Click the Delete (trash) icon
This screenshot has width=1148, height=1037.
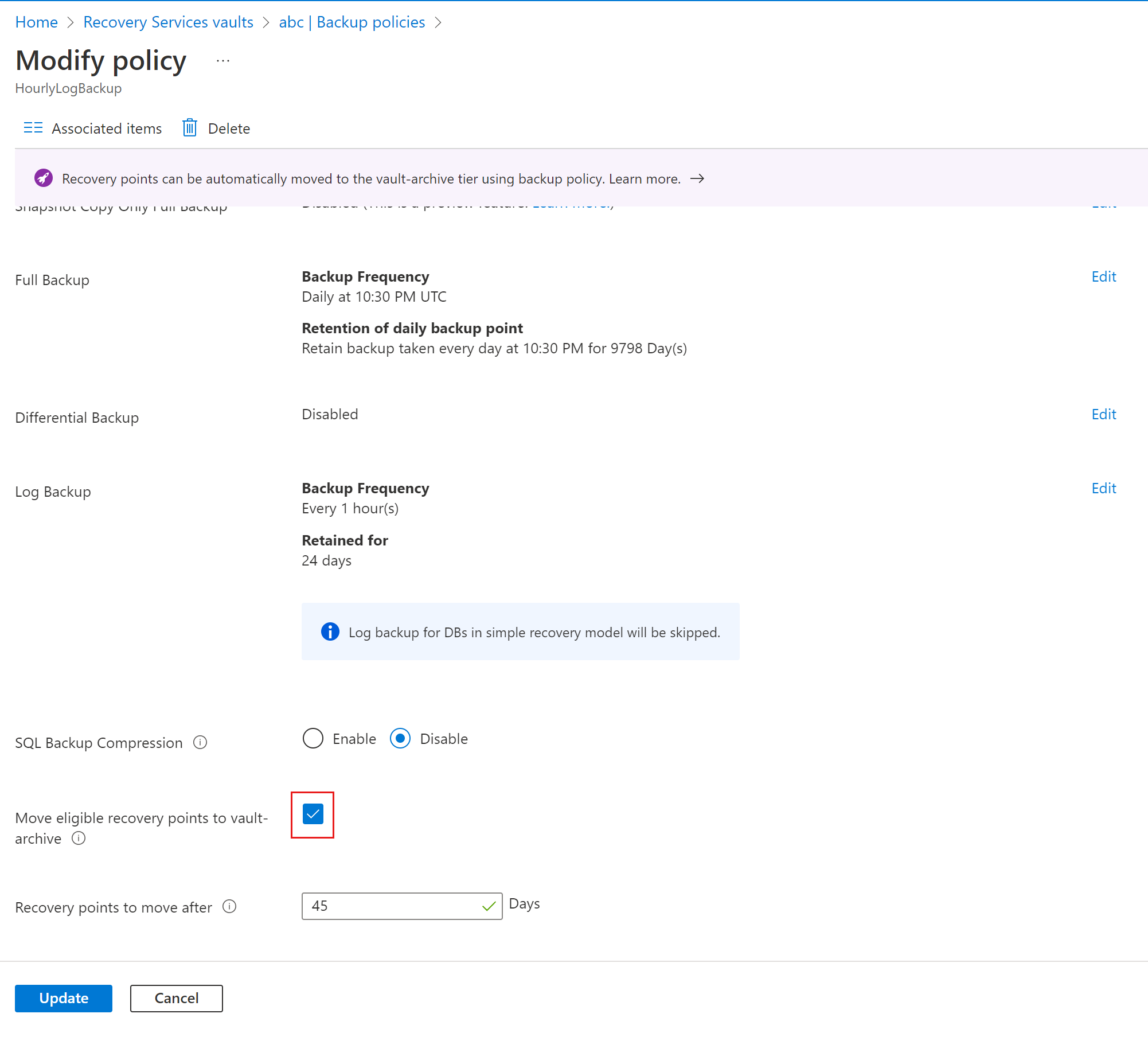[190, 128]
